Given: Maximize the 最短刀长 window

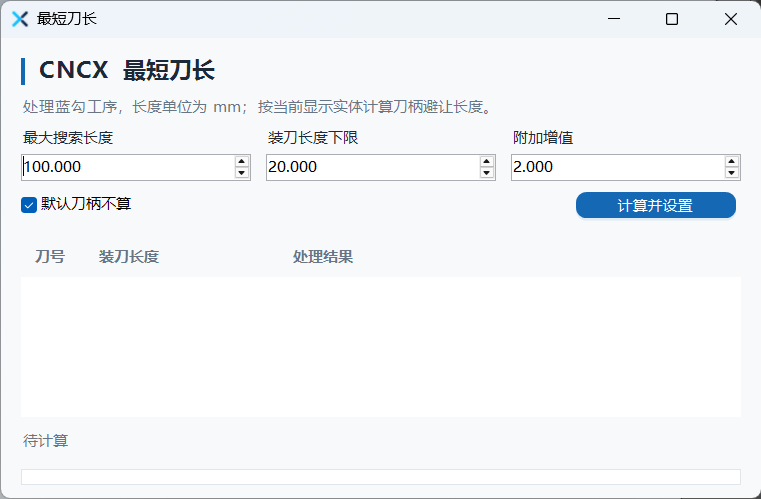Looking at the screenshot, I should (x=672, y=19).
